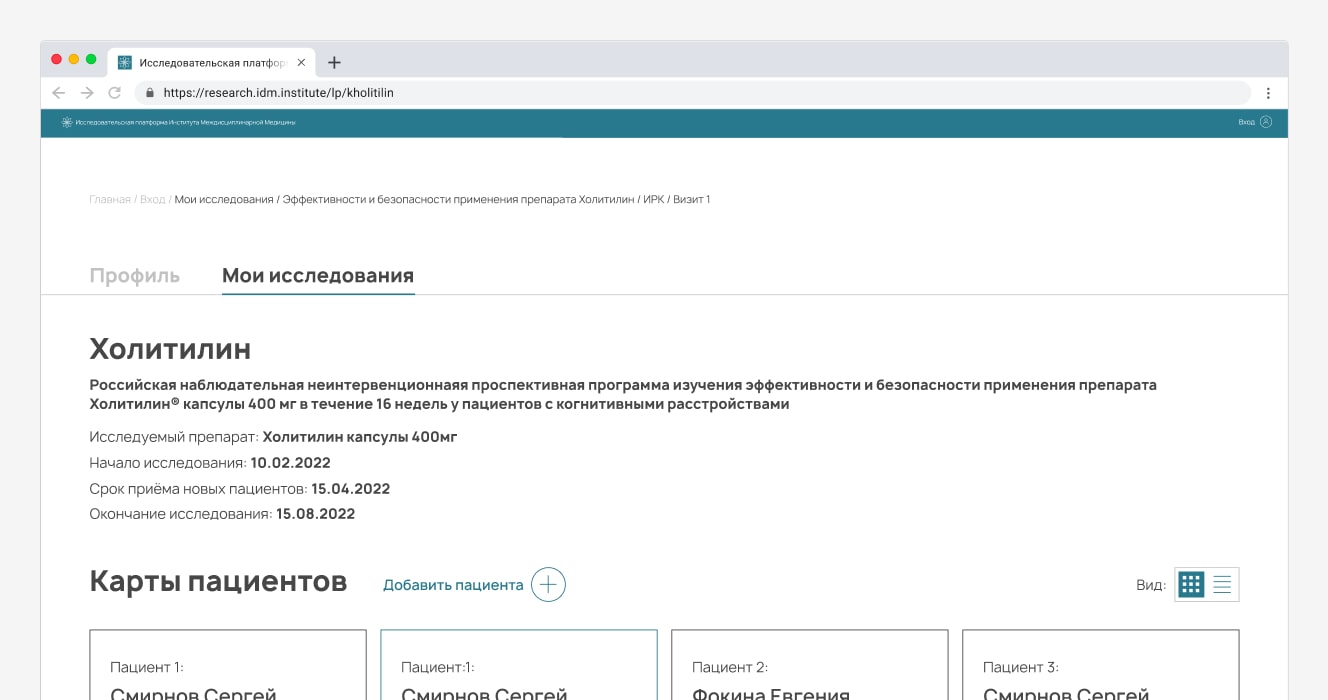Open the Эффективности и безопасности breadcrumb

[459, 200]
